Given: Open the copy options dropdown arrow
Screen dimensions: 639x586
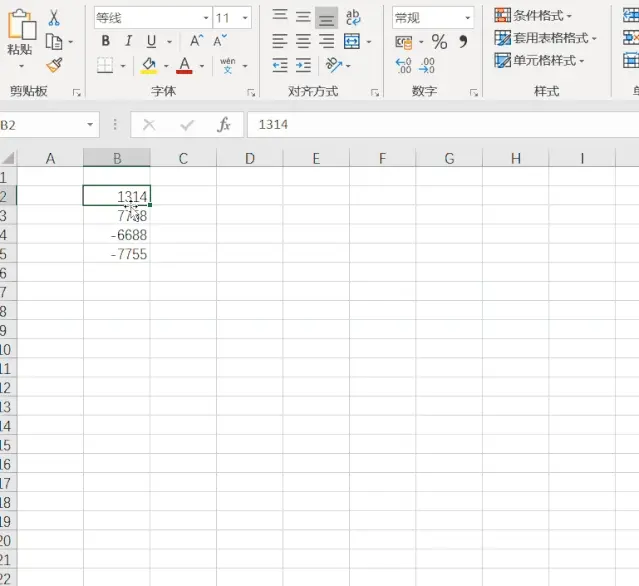Looking at the screenshot, I should point(71,42).
